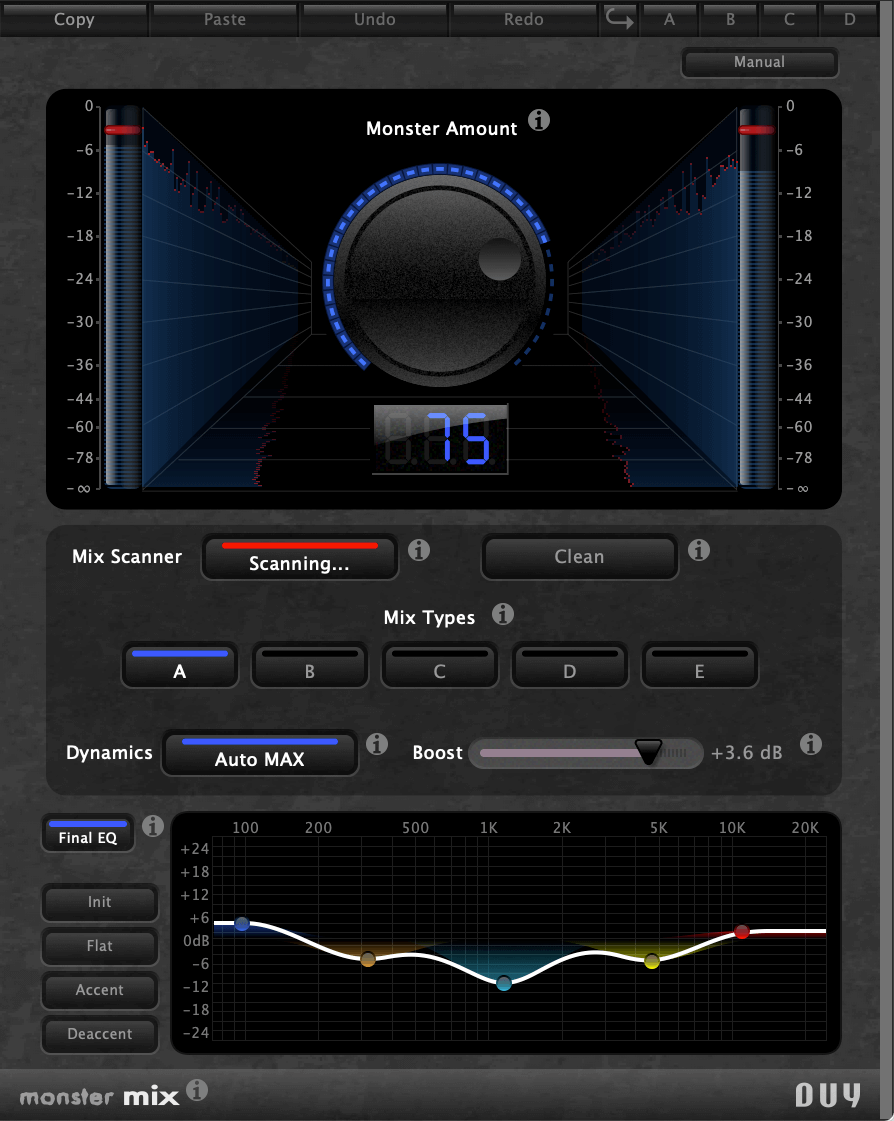Toggle the Final EQ switch
This screenshot has height=1121, width=894.
(87, 832)
